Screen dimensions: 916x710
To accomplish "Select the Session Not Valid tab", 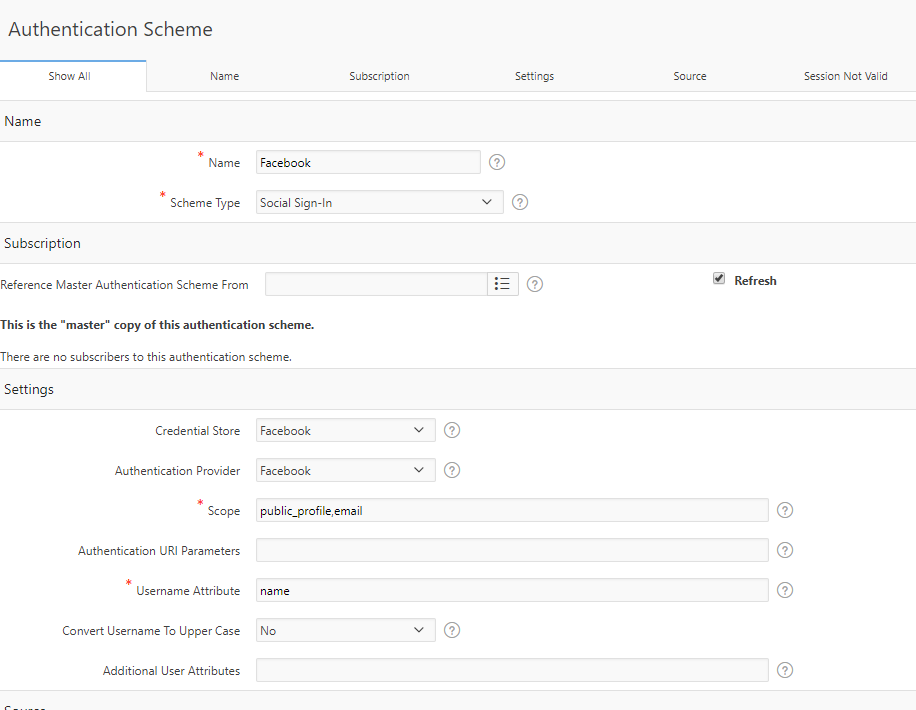I will [845, 76].
